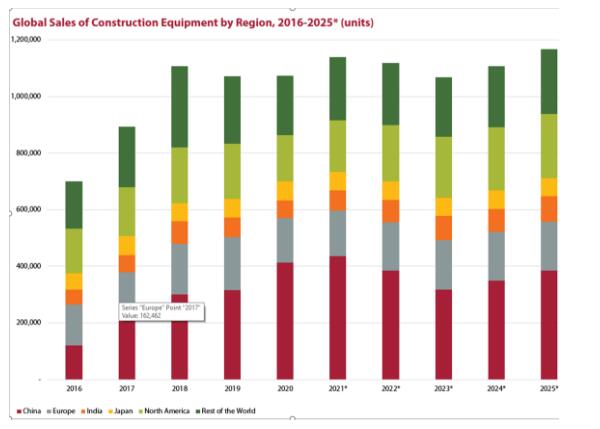Select the 2016 North America bar segment

pos(74,251)
